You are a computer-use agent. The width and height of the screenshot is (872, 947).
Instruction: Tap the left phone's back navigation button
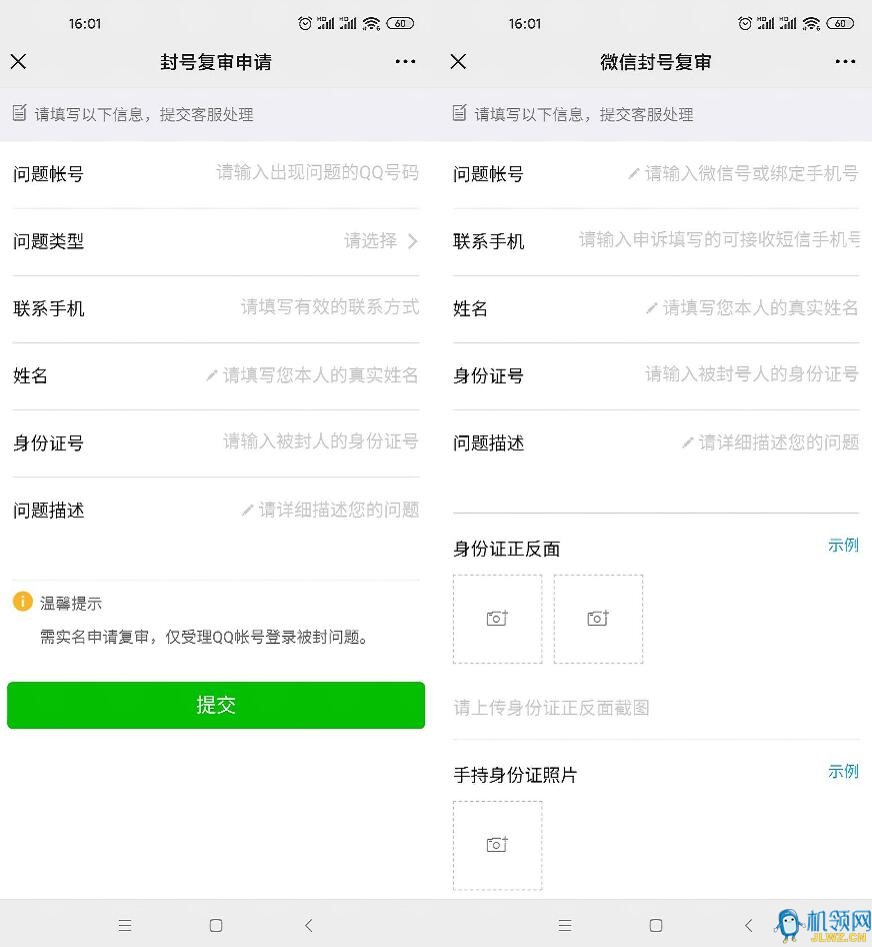pyautogui.click(x=309, y=925)
